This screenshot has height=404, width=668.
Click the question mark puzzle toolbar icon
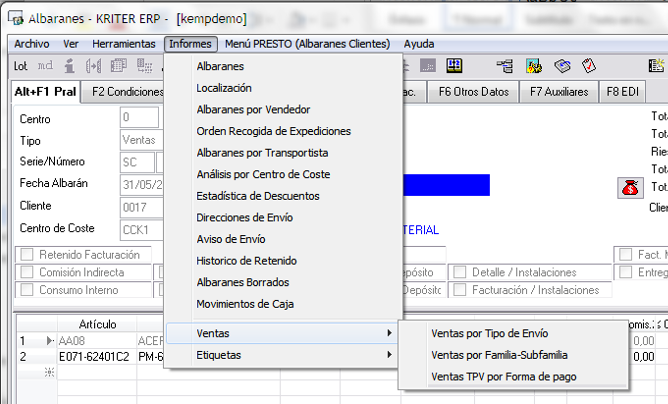(534, 66)
